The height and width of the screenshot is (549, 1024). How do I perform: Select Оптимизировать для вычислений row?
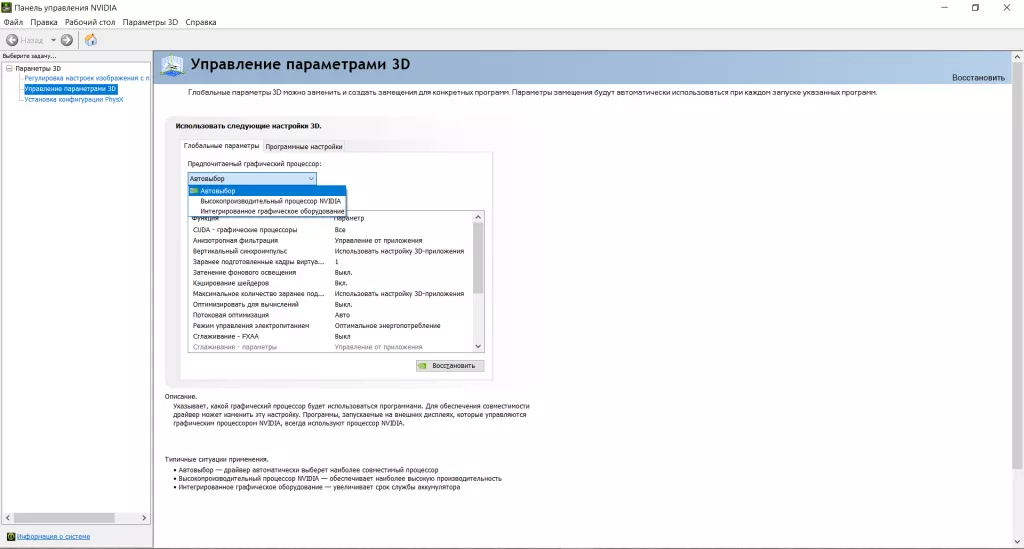tap(330, 304)
